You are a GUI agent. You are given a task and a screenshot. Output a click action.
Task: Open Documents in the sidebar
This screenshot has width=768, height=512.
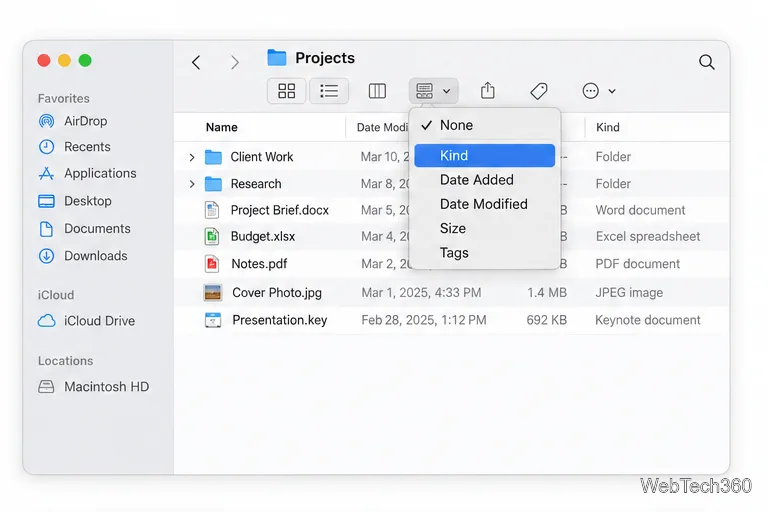tap(85, 229)
